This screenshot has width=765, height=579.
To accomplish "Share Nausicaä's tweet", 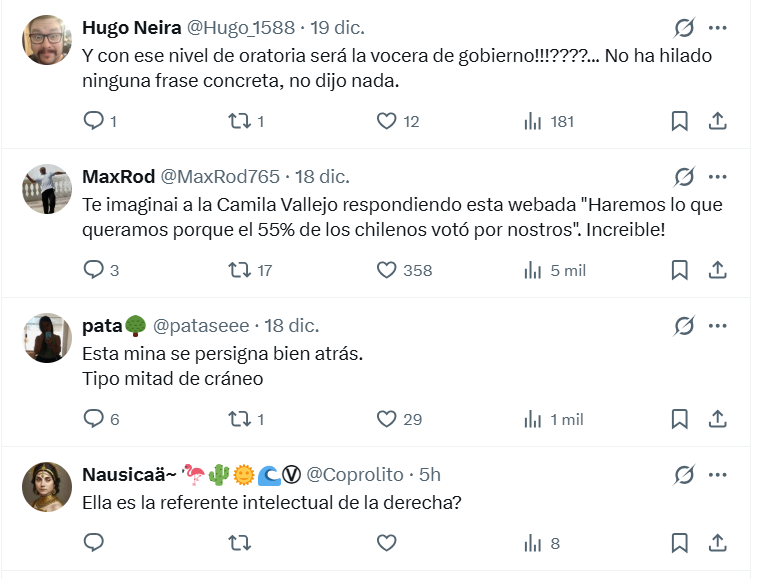I will pyautogui.click(x=717, y=543).
